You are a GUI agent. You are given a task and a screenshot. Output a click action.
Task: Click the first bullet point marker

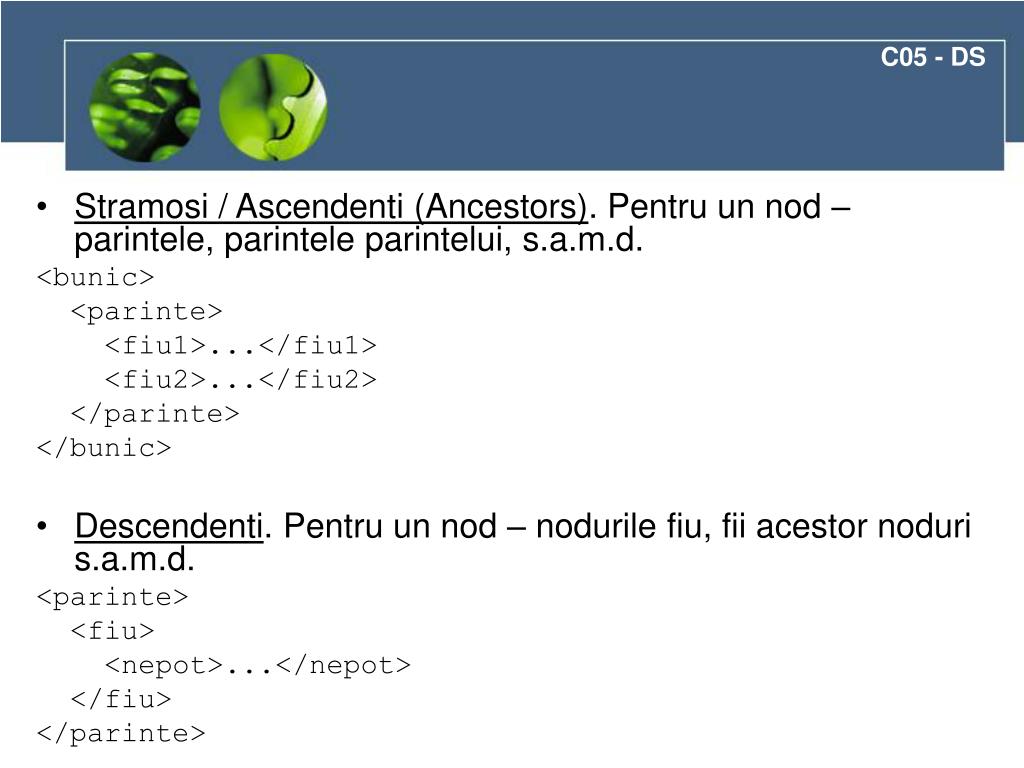pyautogui.click(x=42, y=207)
